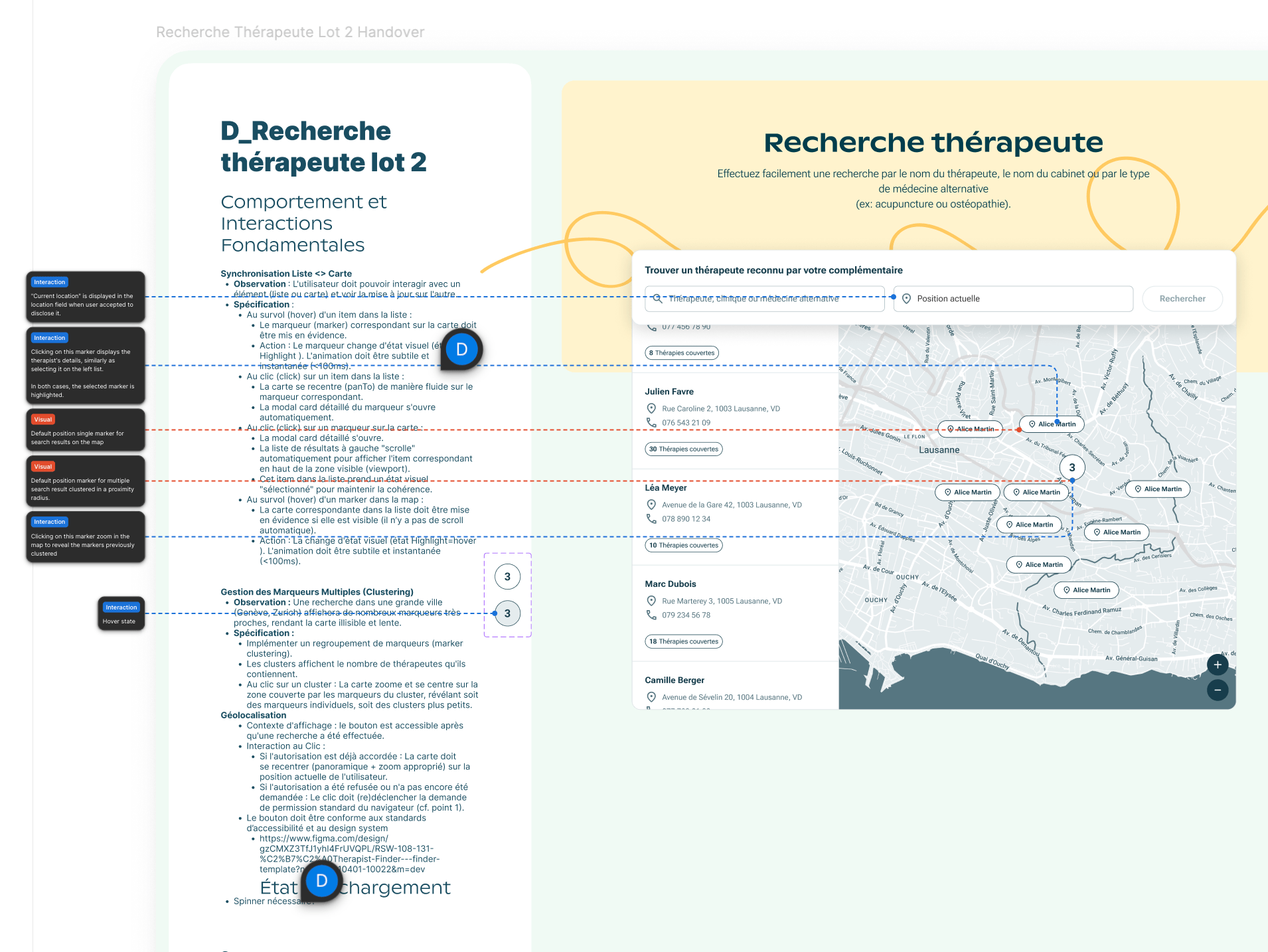
Task: Open the figma.com design link in the spec
Action: [345, 854]
